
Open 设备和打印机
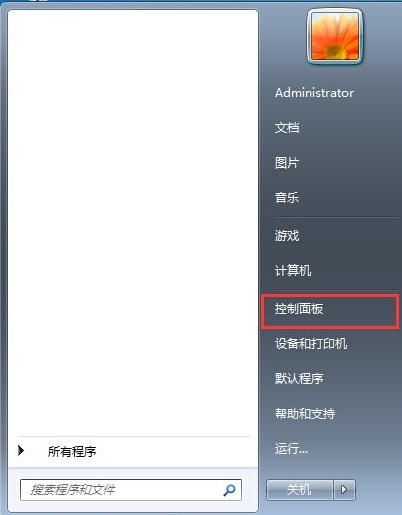pos(311,343)
